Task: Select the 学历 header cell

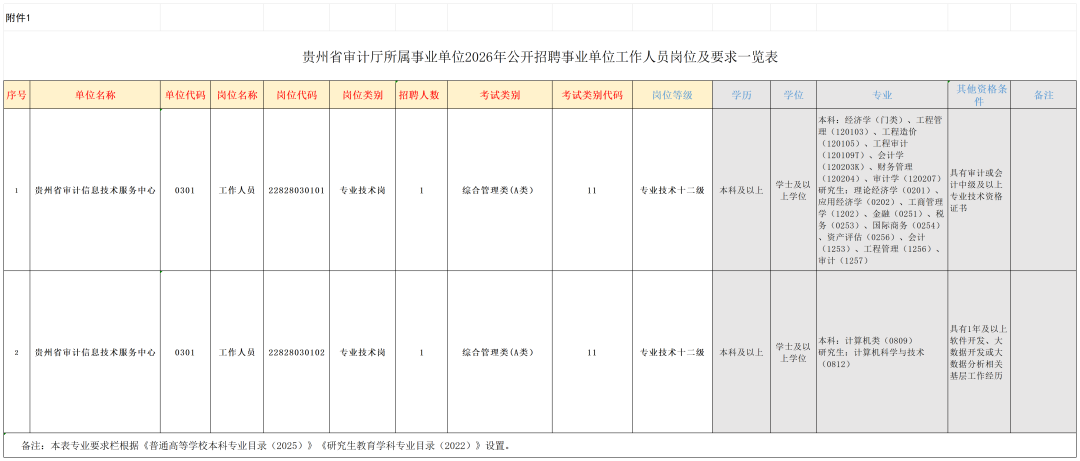Action: point(742,96)
